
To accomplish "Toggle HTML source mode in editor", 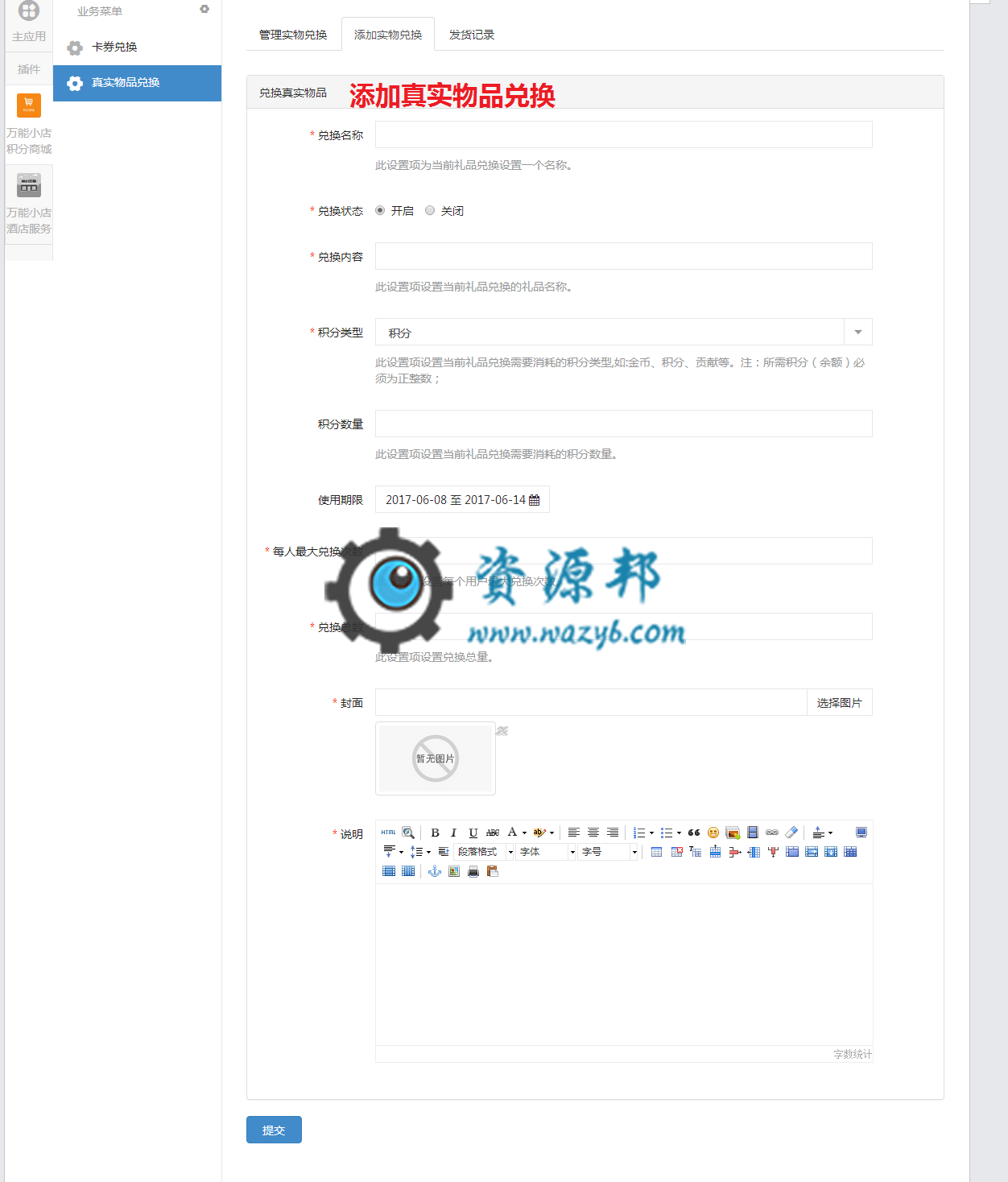I will (389, 833).
